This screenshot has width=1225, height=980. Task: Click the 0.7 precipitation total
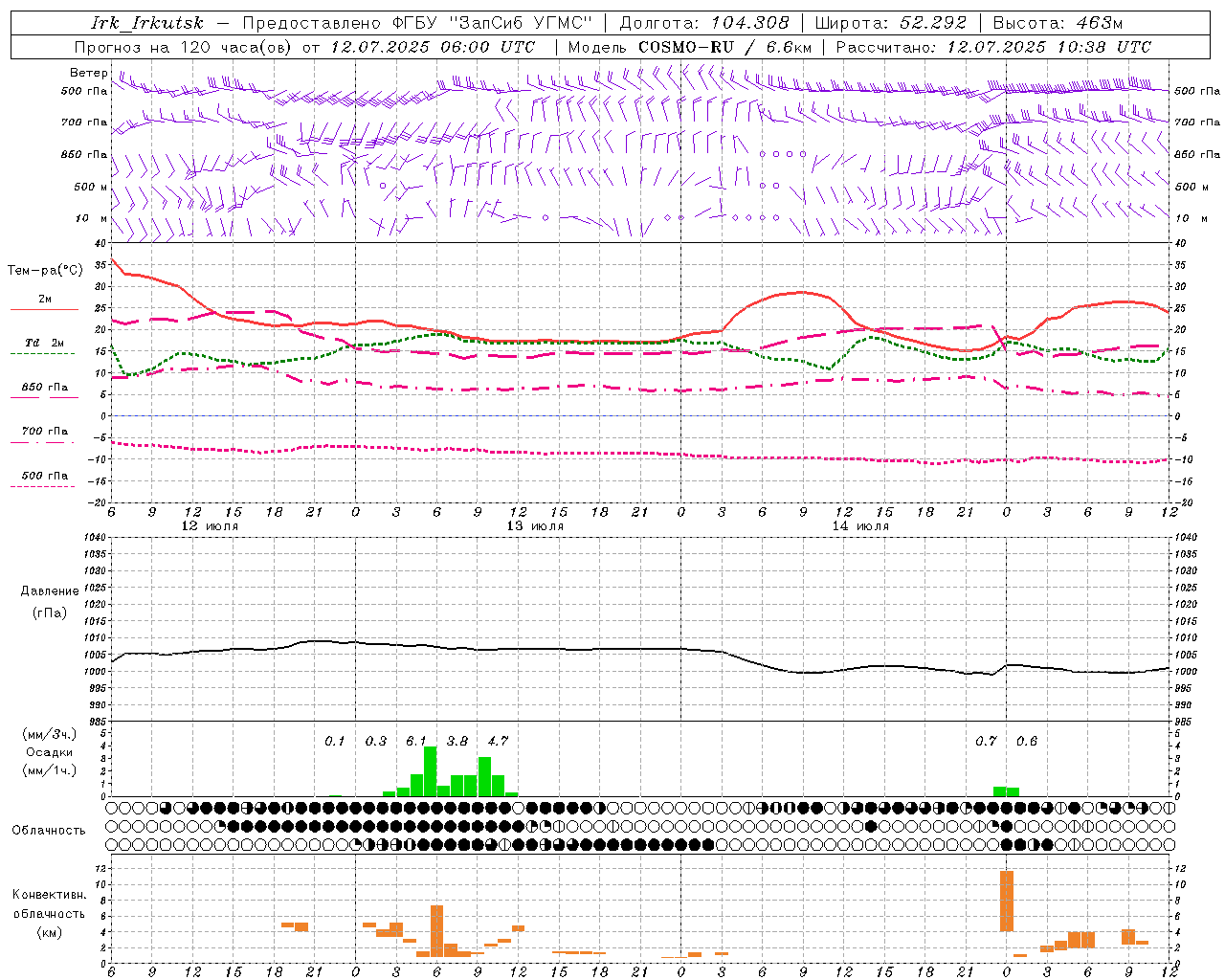coord(986,741)
